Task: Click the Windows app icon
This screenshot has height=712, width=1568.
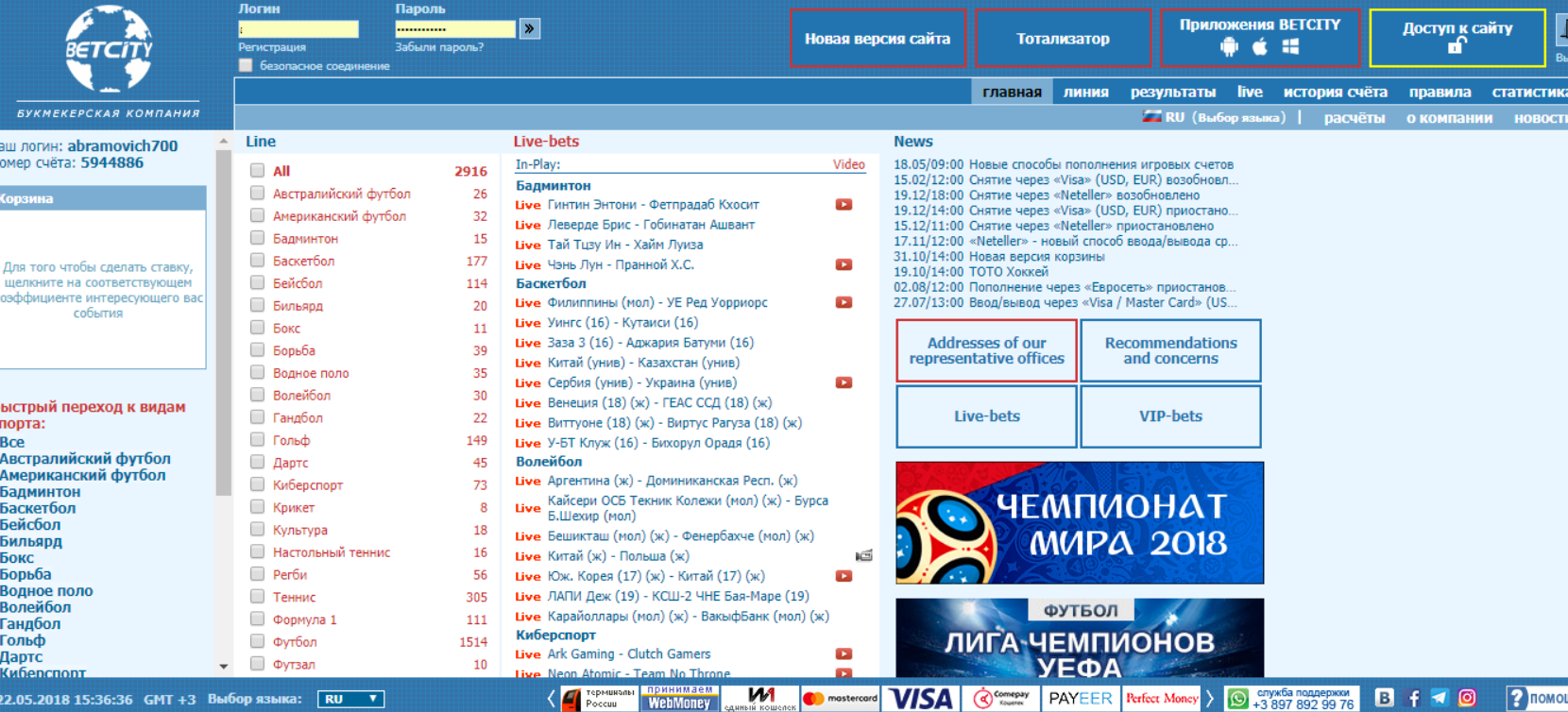Action: (1291, 47)
